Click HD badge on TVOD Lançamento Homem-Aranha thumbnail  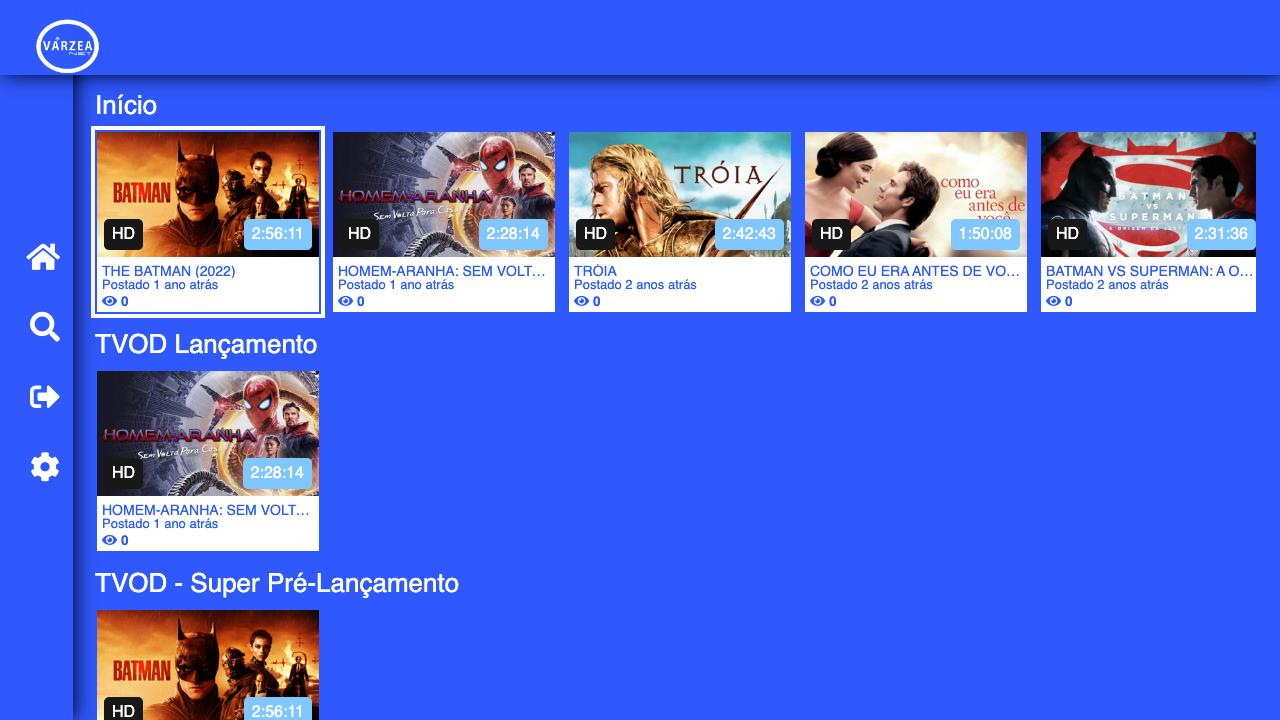[123, 473]
